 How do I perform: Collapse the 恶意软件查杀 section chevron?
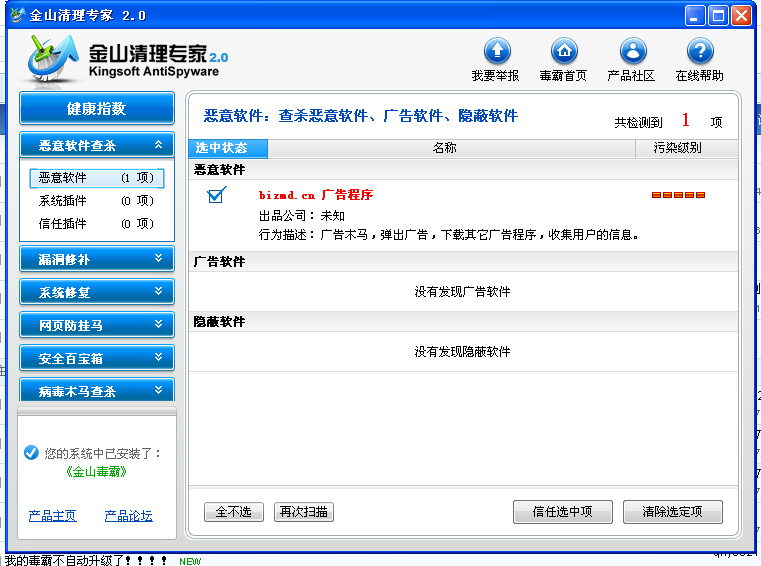click(158, 145)
